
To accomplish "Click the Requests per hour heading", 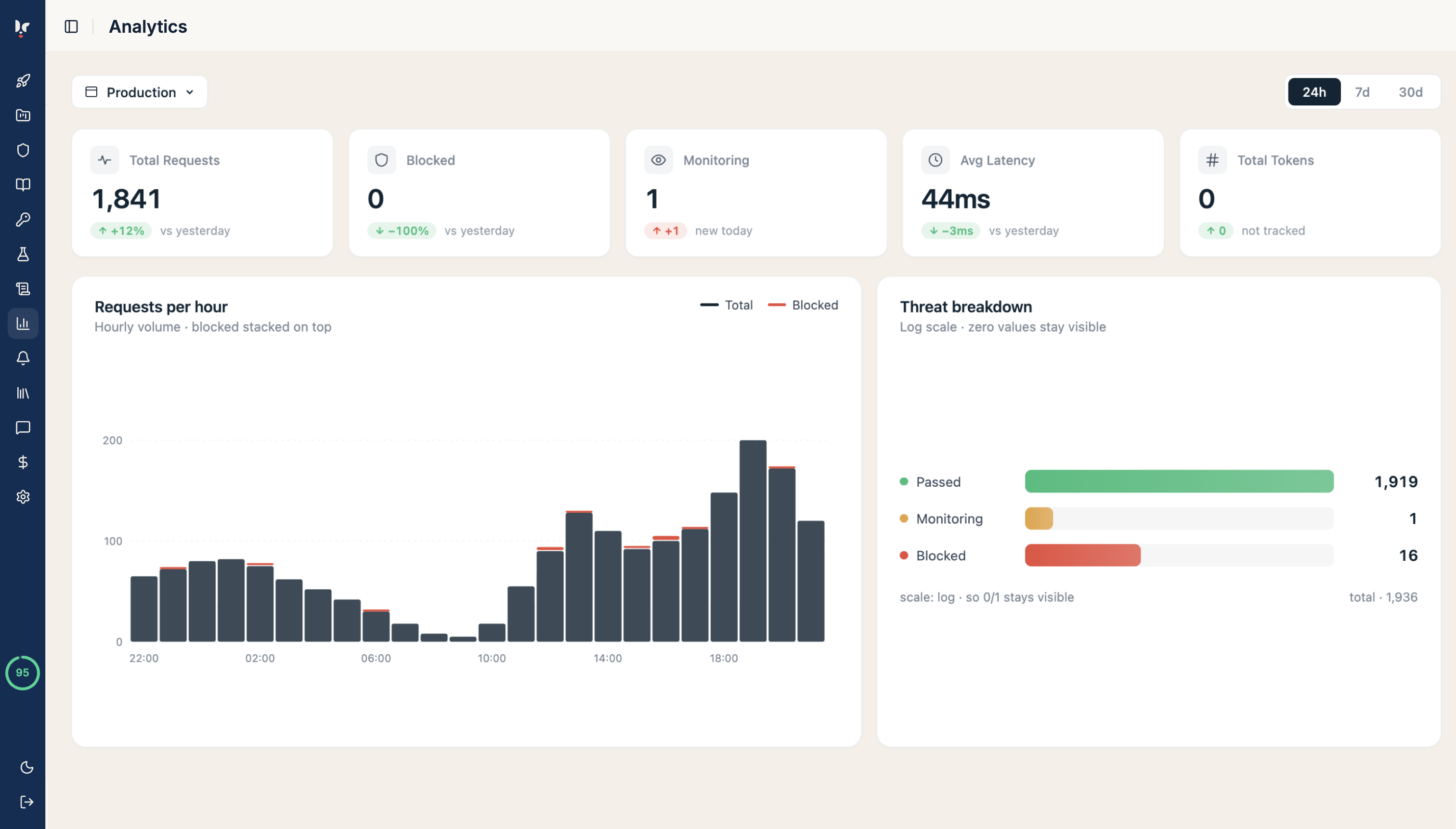I will pos(161,307).
